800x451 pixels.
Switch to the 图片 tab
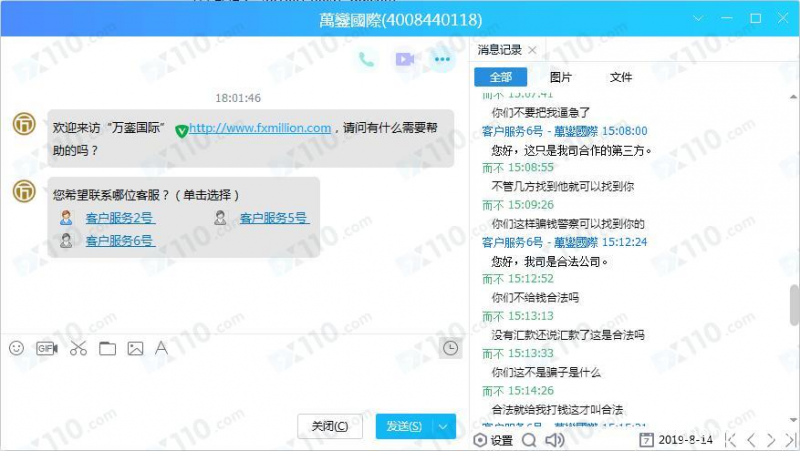pos(560,77)
